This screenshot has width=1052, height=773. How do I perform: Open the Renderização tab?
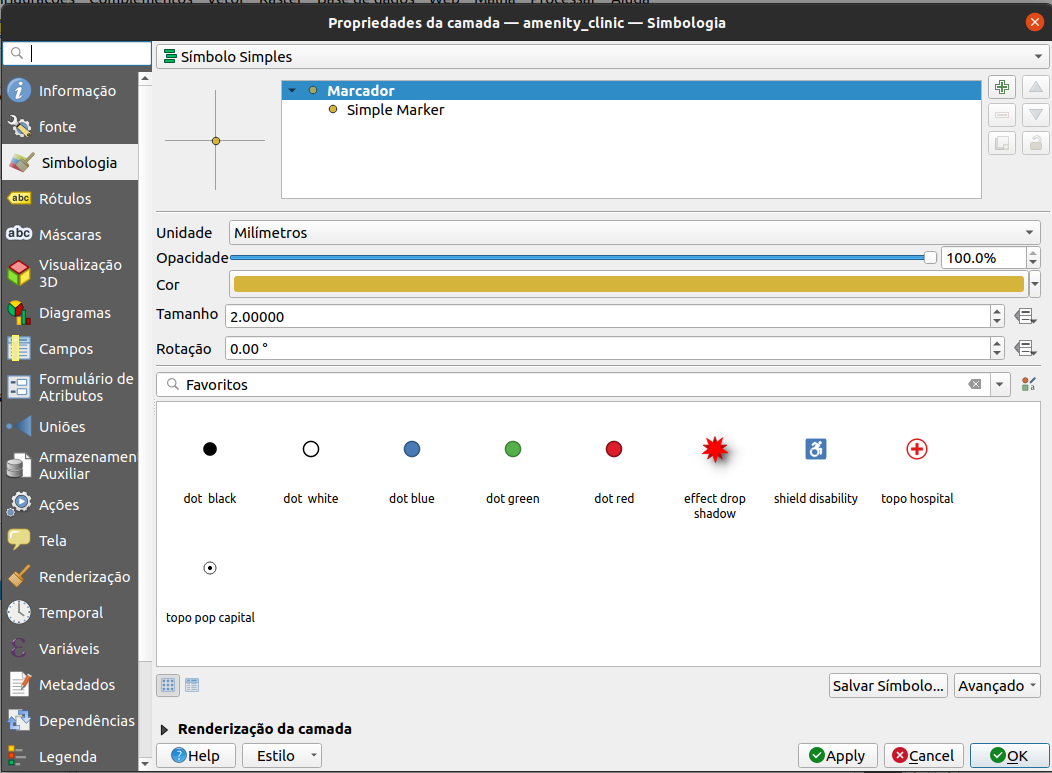(x=70, y=576)
